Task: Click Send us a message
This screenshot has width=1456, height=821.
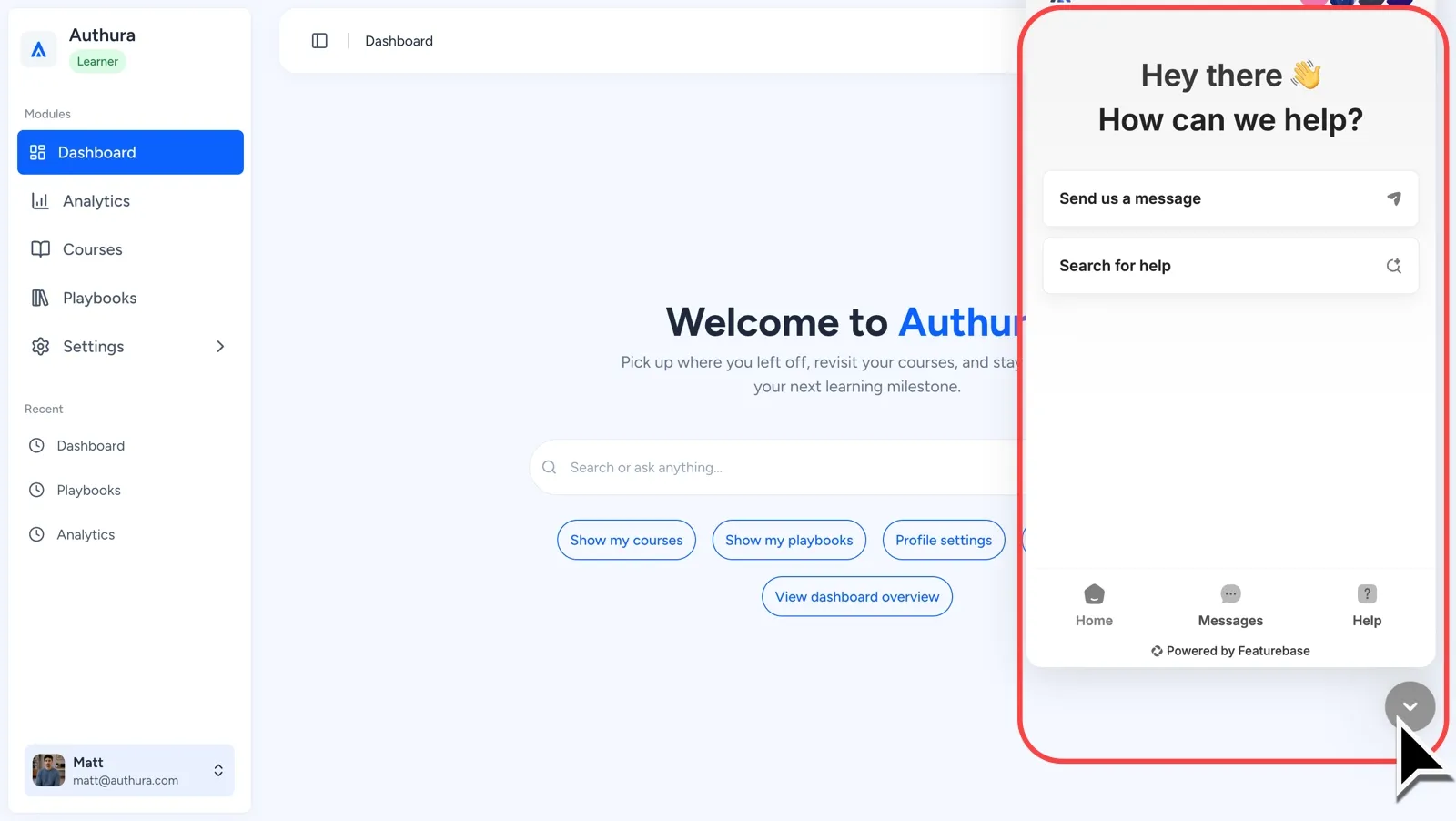Action: click(x=1230, y=198)
